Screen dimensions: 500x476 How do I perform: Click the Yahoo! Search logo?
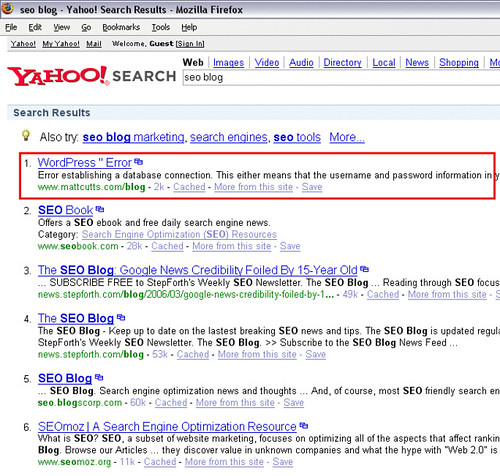[x=92, y=76]
